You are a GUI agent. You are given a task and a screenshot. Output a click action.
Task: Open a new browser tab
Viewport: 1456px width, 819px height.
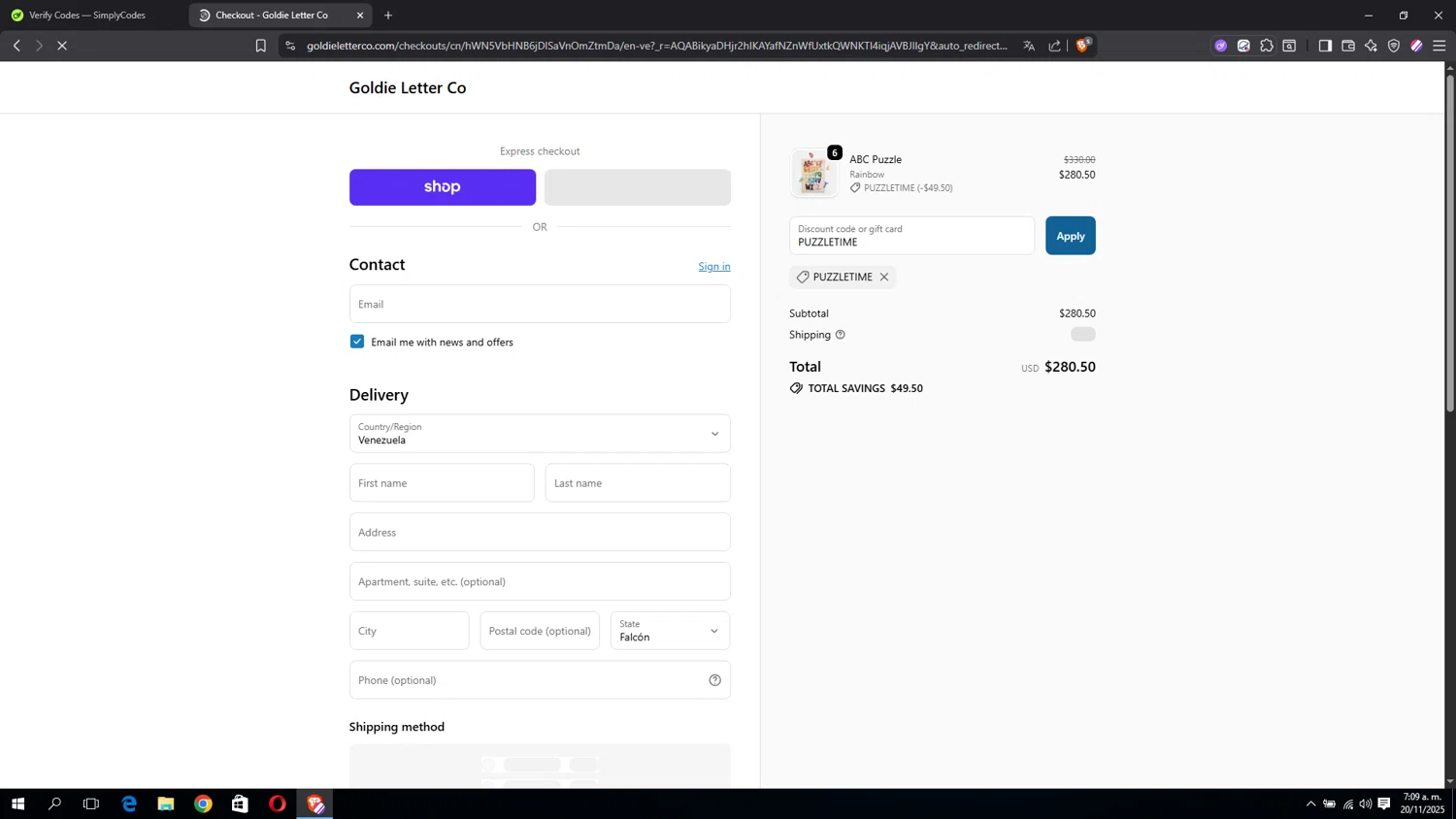[388, 16]
